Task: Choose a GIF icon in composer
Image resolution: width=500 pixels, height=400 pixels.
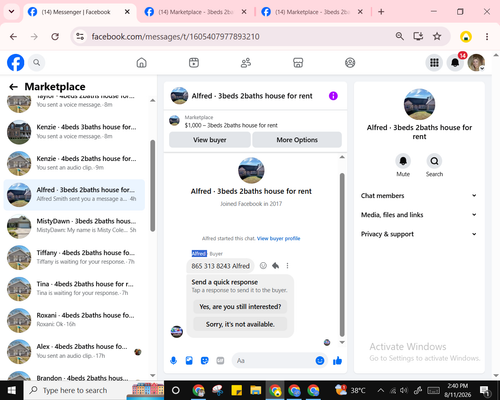Action: click(220, 360)
